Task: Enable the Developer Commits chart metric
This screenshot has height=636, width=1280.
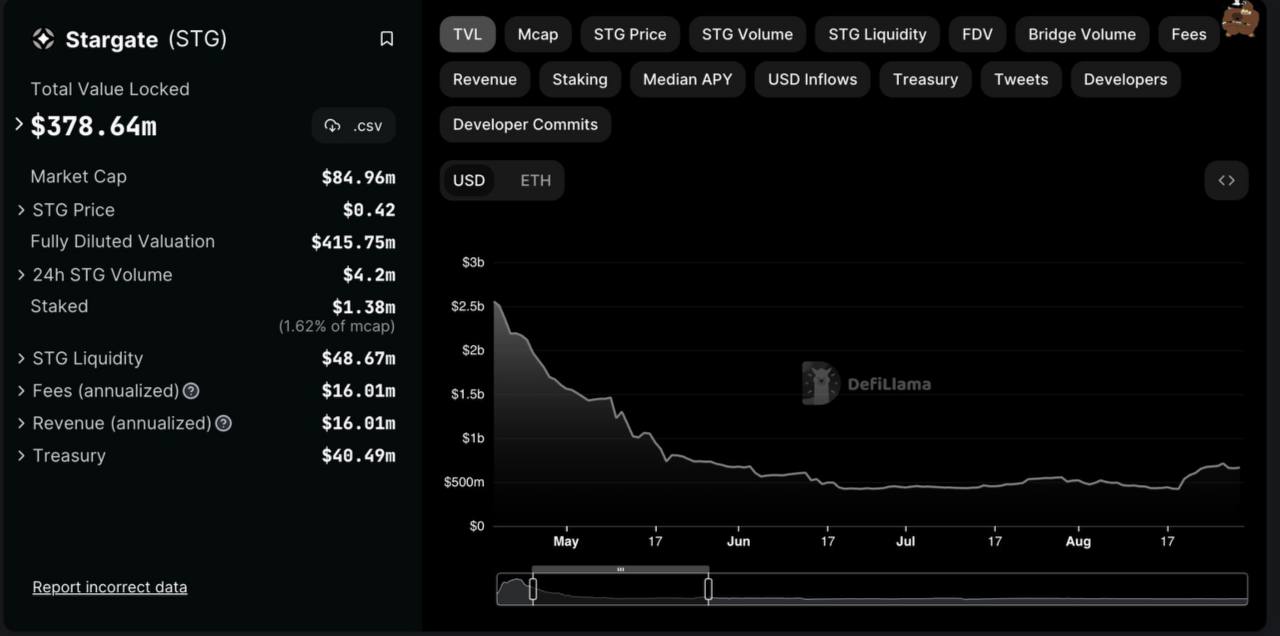Action: [525, 124]
